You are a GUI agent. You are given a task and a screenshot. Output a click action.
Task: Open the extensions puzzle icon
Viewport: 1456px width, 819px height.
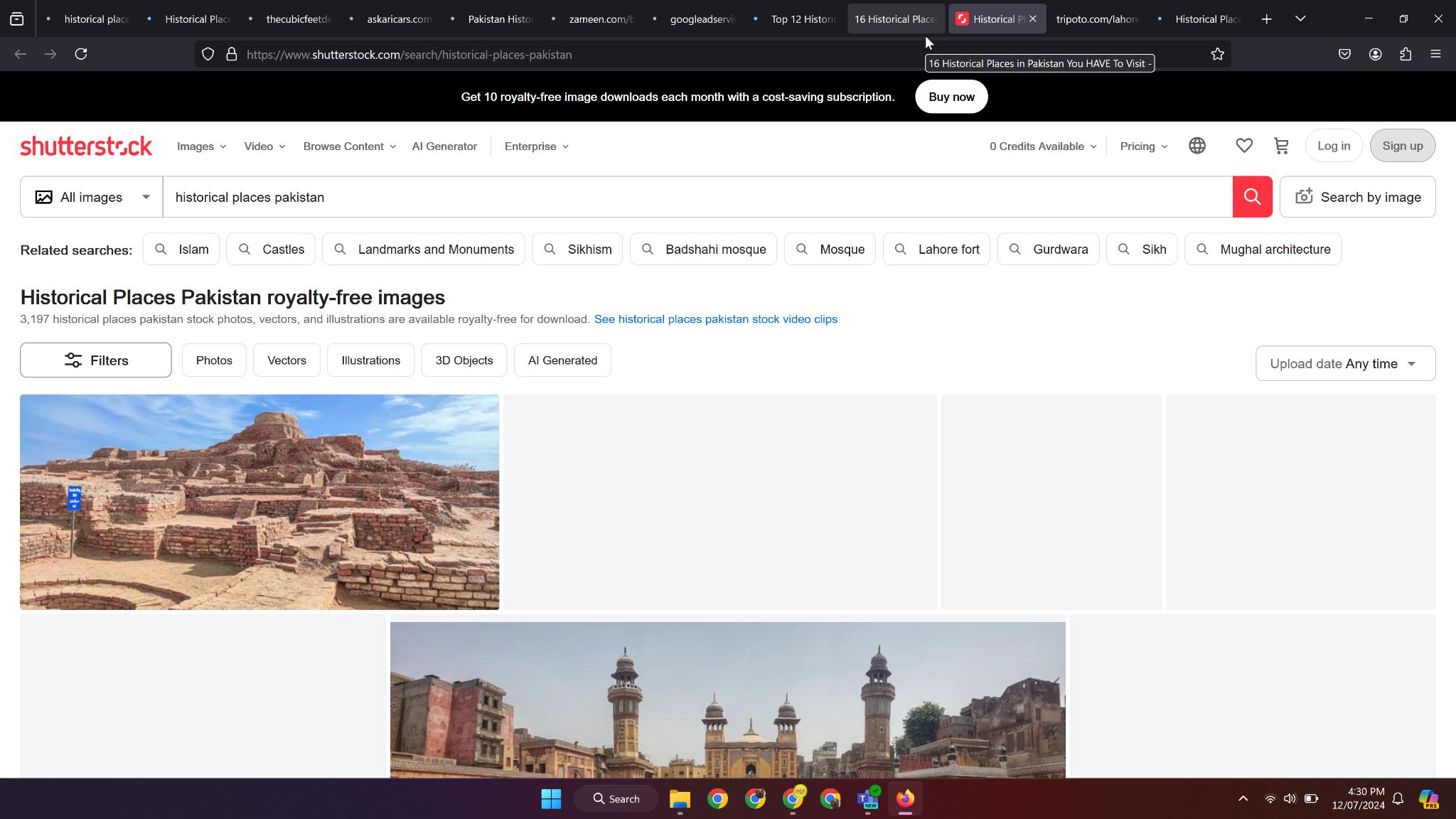pos(1406,54)
